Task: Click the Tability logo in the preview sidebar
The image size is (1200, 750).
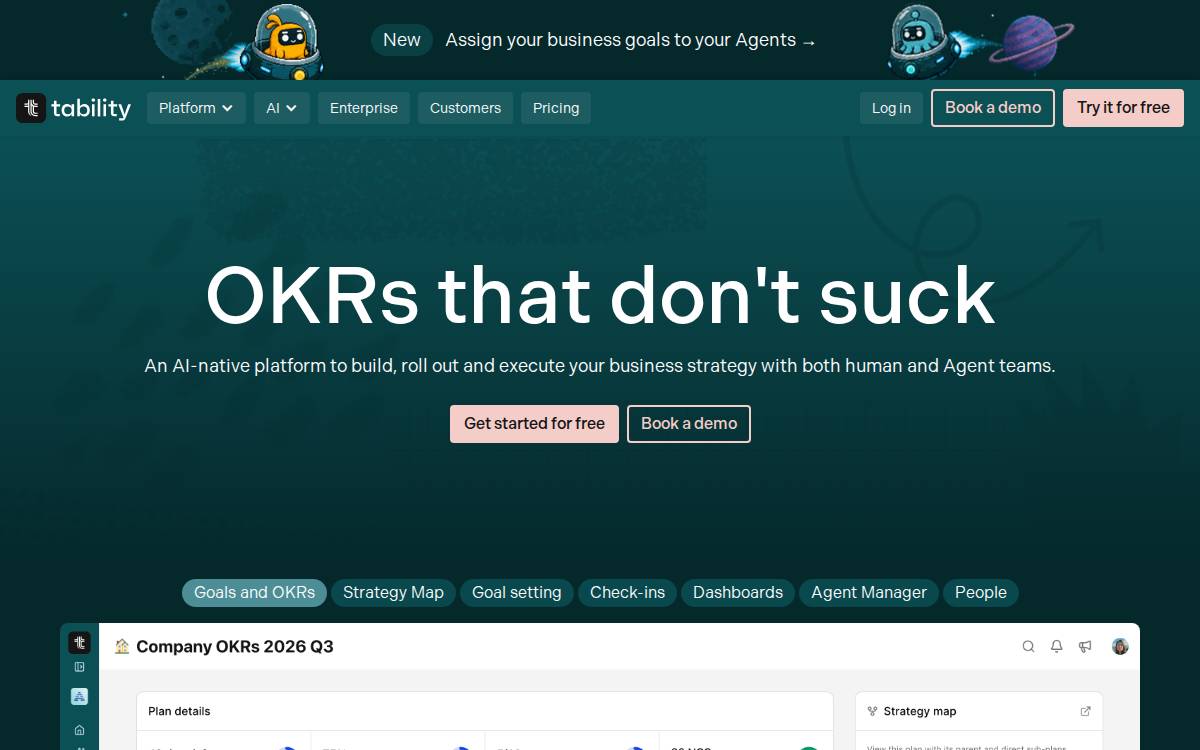Action: 80,643
